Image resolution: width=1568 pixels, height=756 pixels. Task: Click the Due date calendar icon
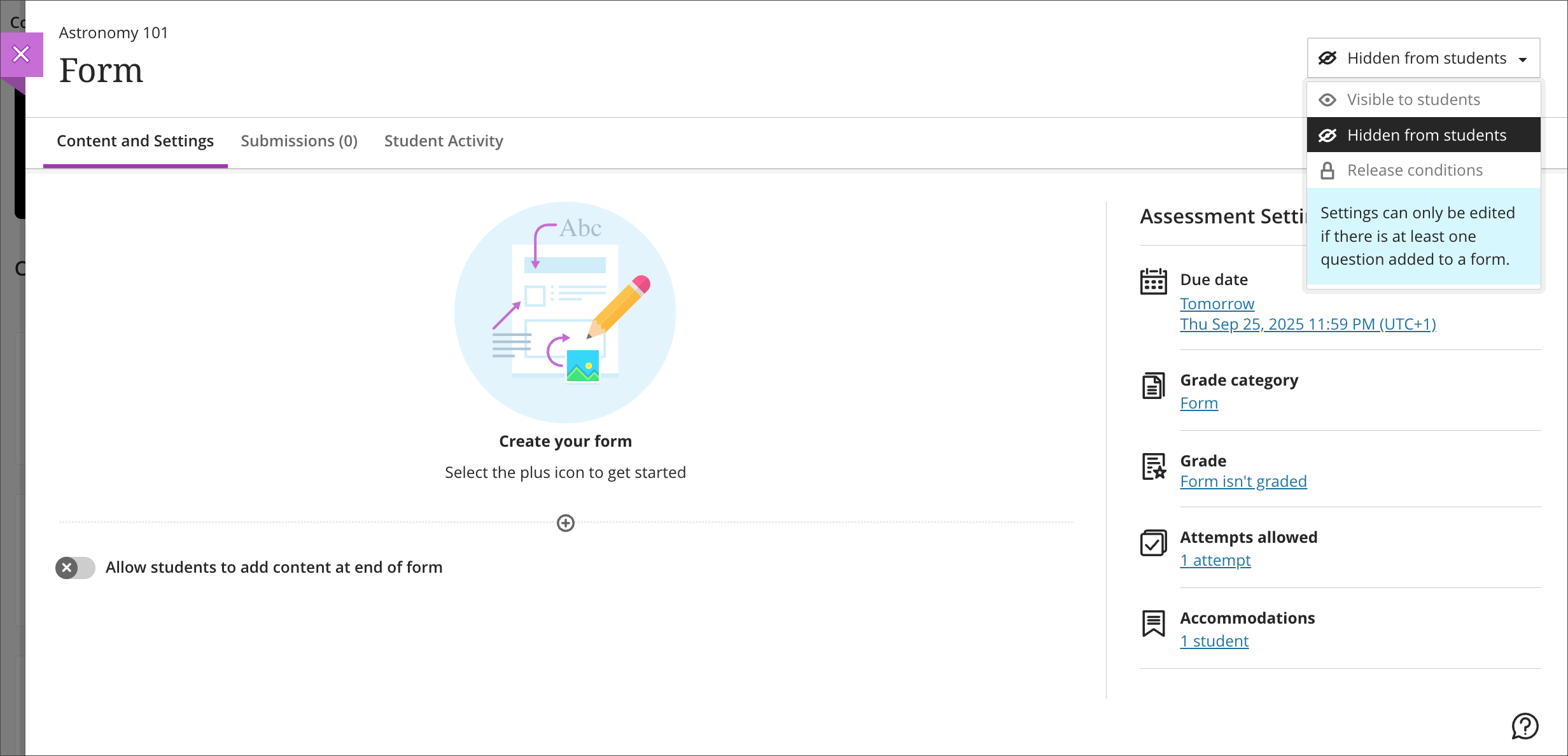[1153, 281]
